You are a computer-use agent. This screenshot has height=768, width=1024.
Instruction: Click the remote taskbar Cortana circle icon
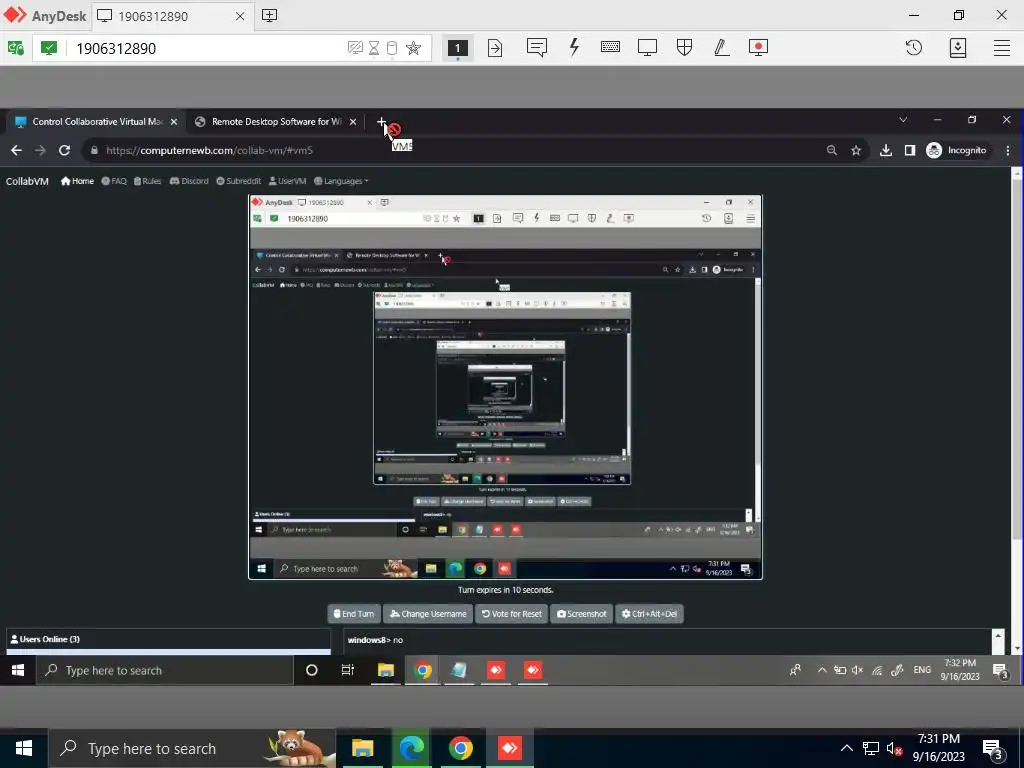pyautogui.click(x=312, y=670)
